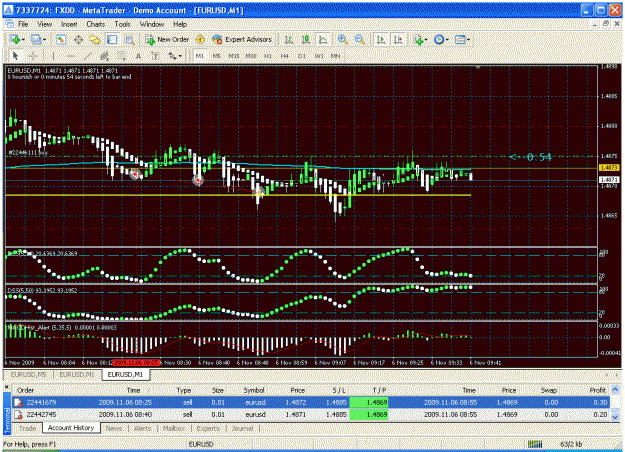The image size is (625, 452).
Task: Click the New Order button
Action: tap(167, 39)
